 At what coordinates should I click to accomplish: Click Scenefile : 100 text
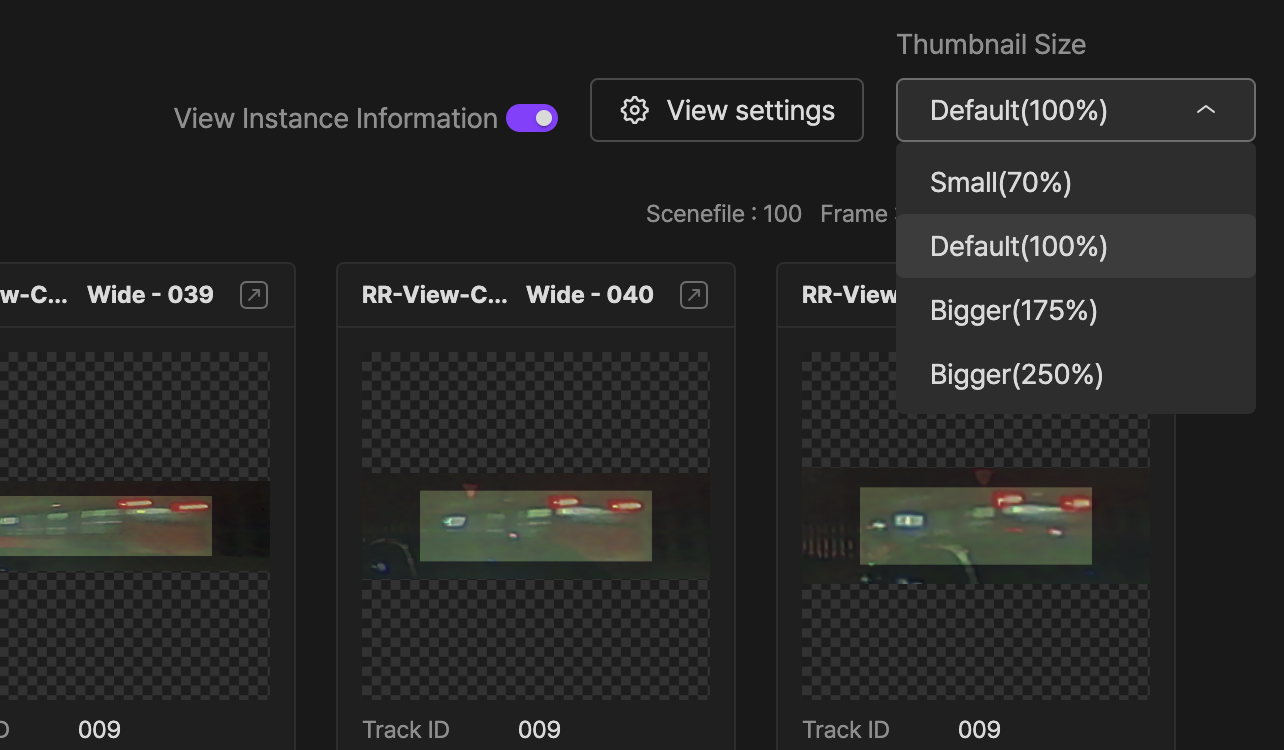724,214
